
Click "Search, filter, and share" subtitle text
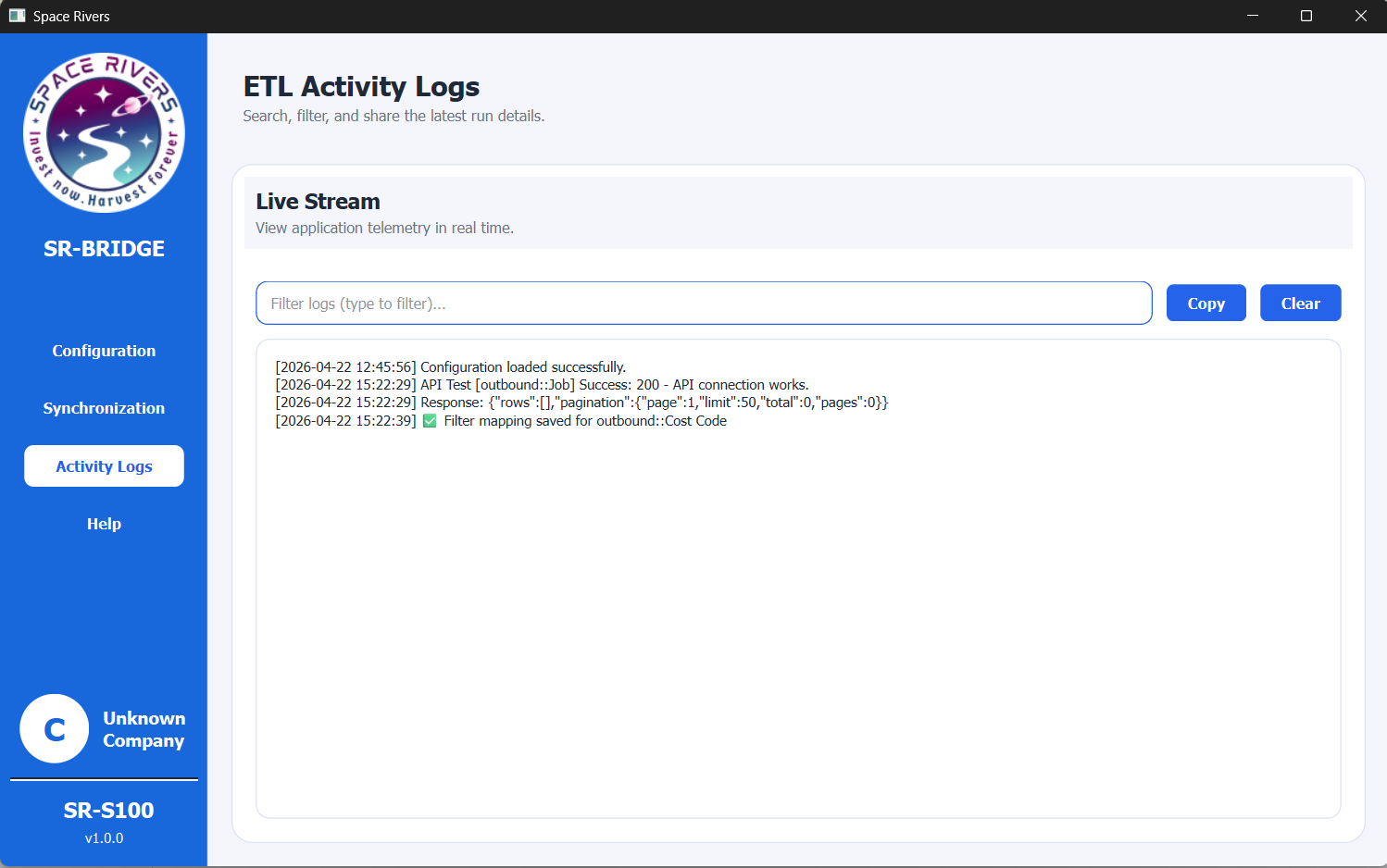point(394,116)
